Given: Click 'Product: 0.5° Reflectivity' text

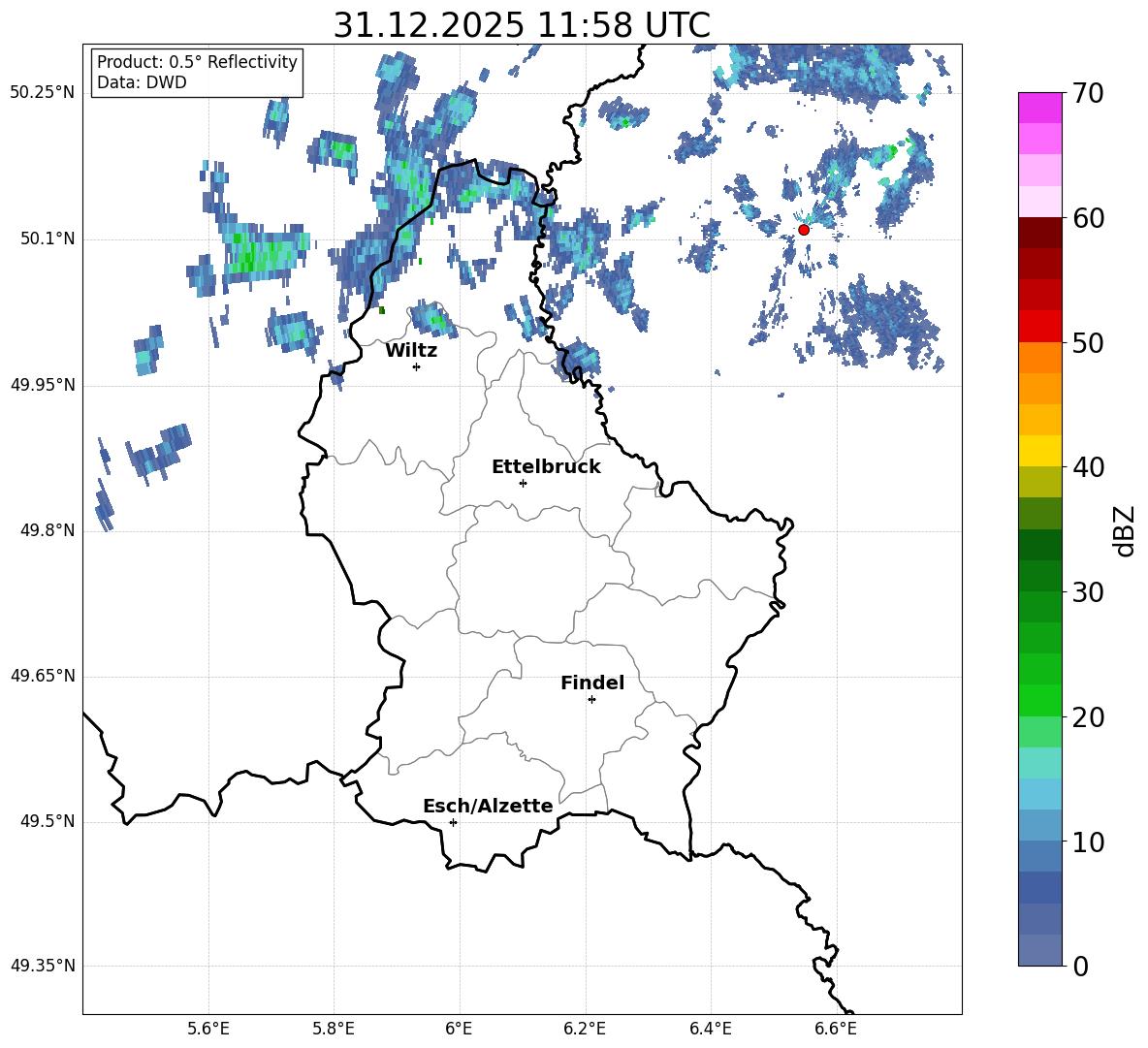Looking at the screenshot, I should point(197,62).
